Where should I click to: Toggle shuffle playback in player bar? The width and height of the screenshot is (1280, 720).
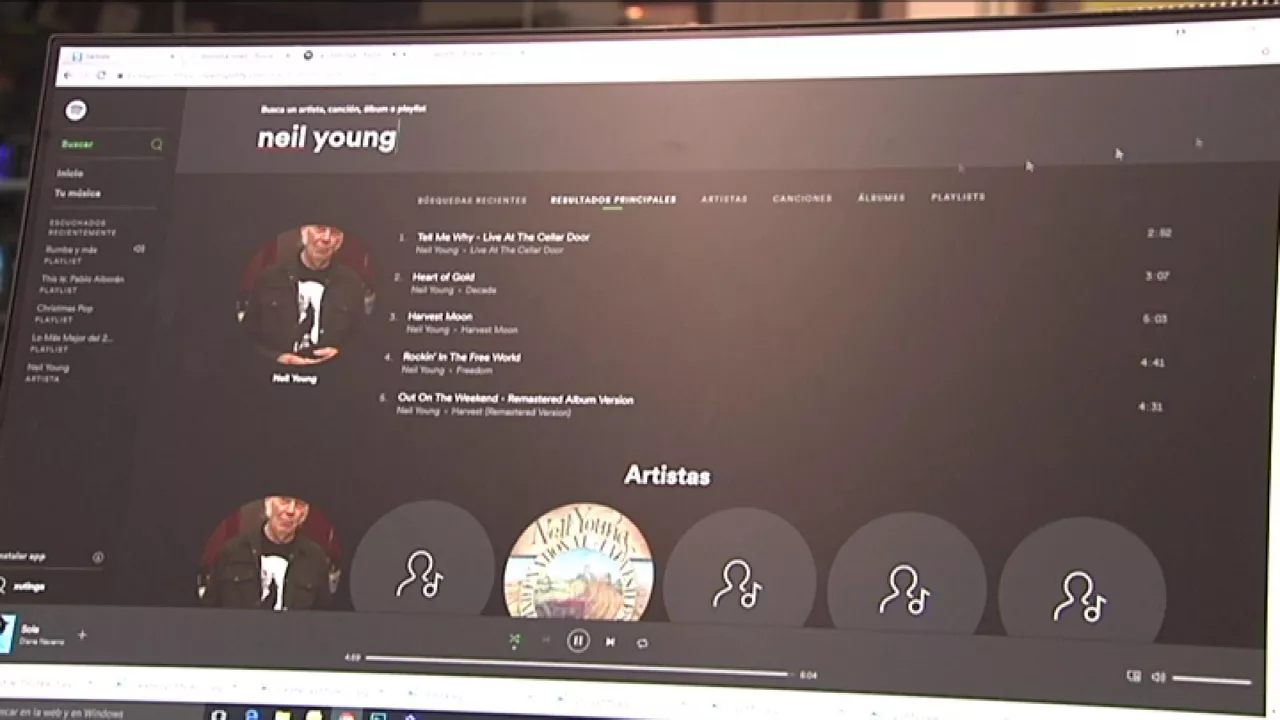[x=514, y=640]
